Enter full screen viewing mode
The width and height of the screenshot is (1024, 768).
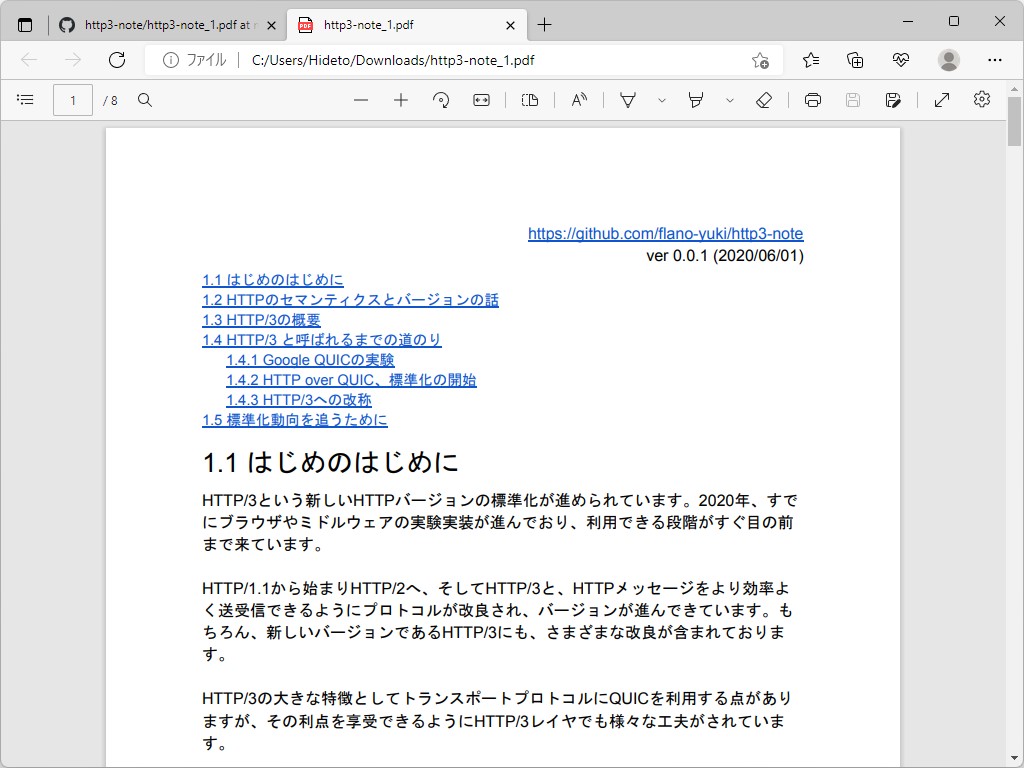(941, 100)
